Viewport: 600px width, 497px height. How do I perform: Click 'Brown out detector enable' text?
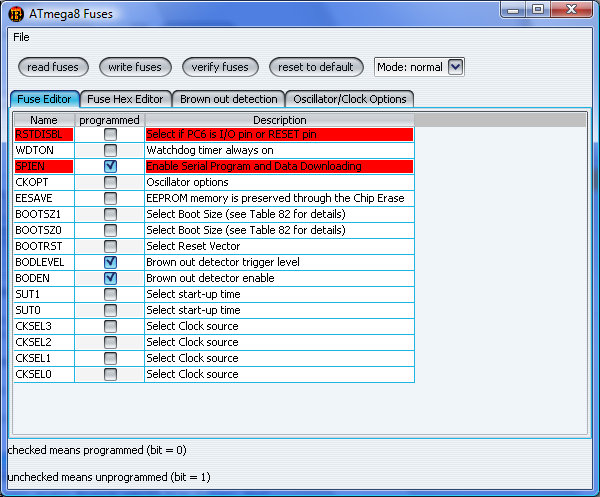210,278
